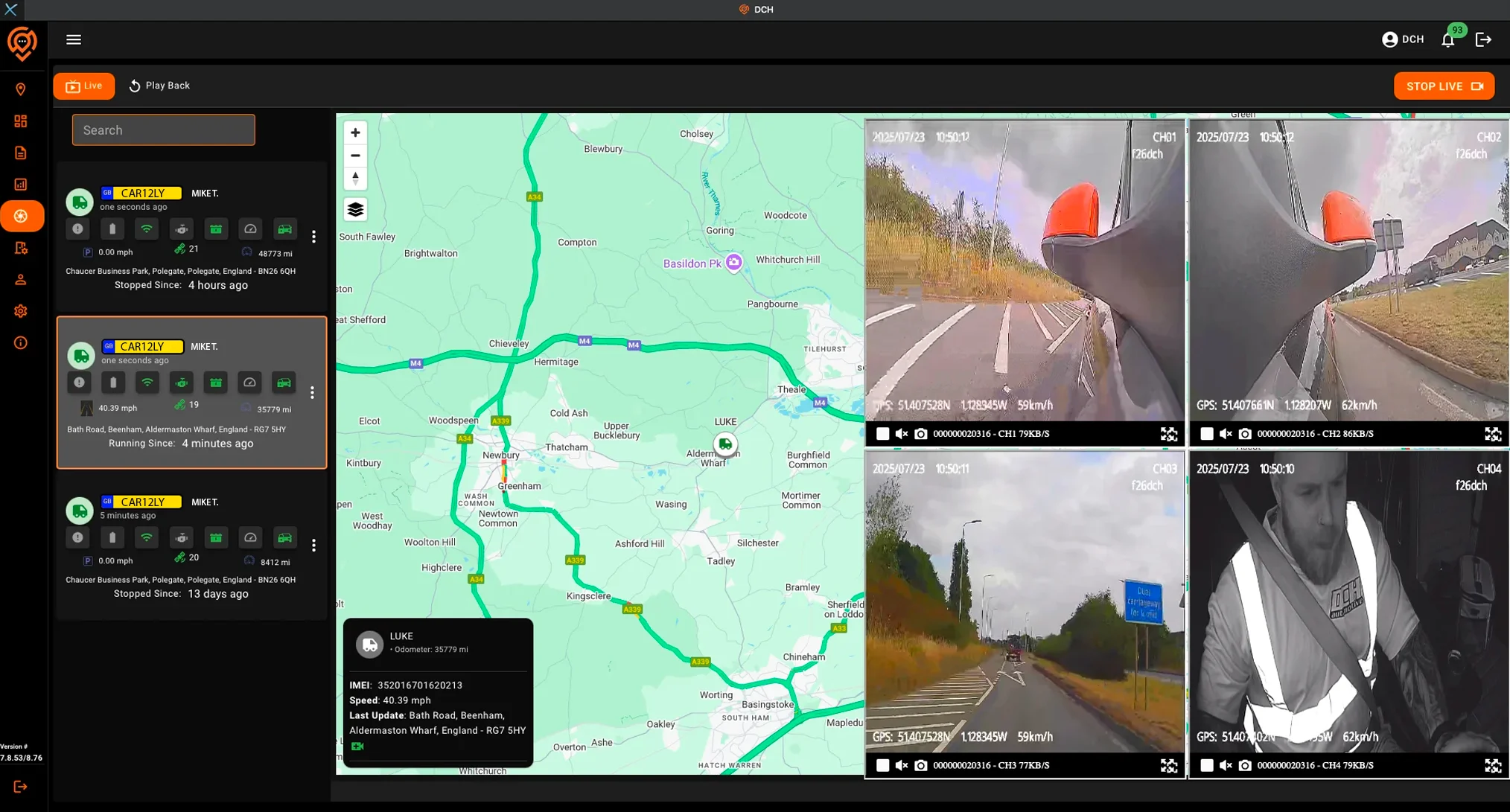
Task: Expand CH2 video to fullscreen
Action: [1492, 434]
